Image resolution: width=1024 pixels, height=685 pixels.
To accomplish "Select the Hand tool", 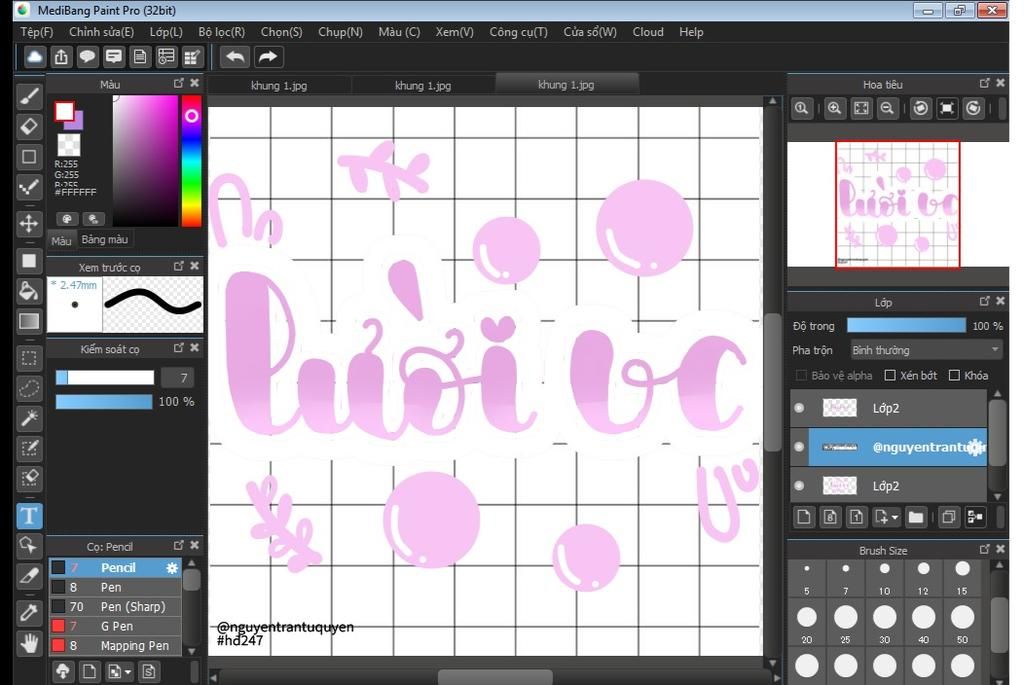I will point(29,643).
